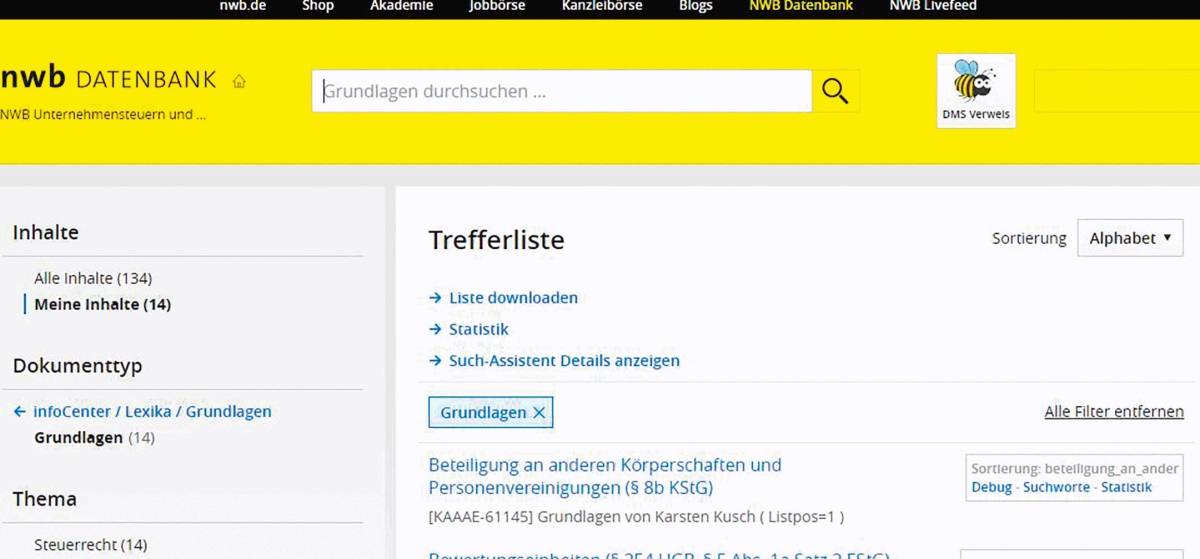Remove the Grundlagen filter chip
The height and width of the screenshot is (559, 1200).
coord(539,413)
